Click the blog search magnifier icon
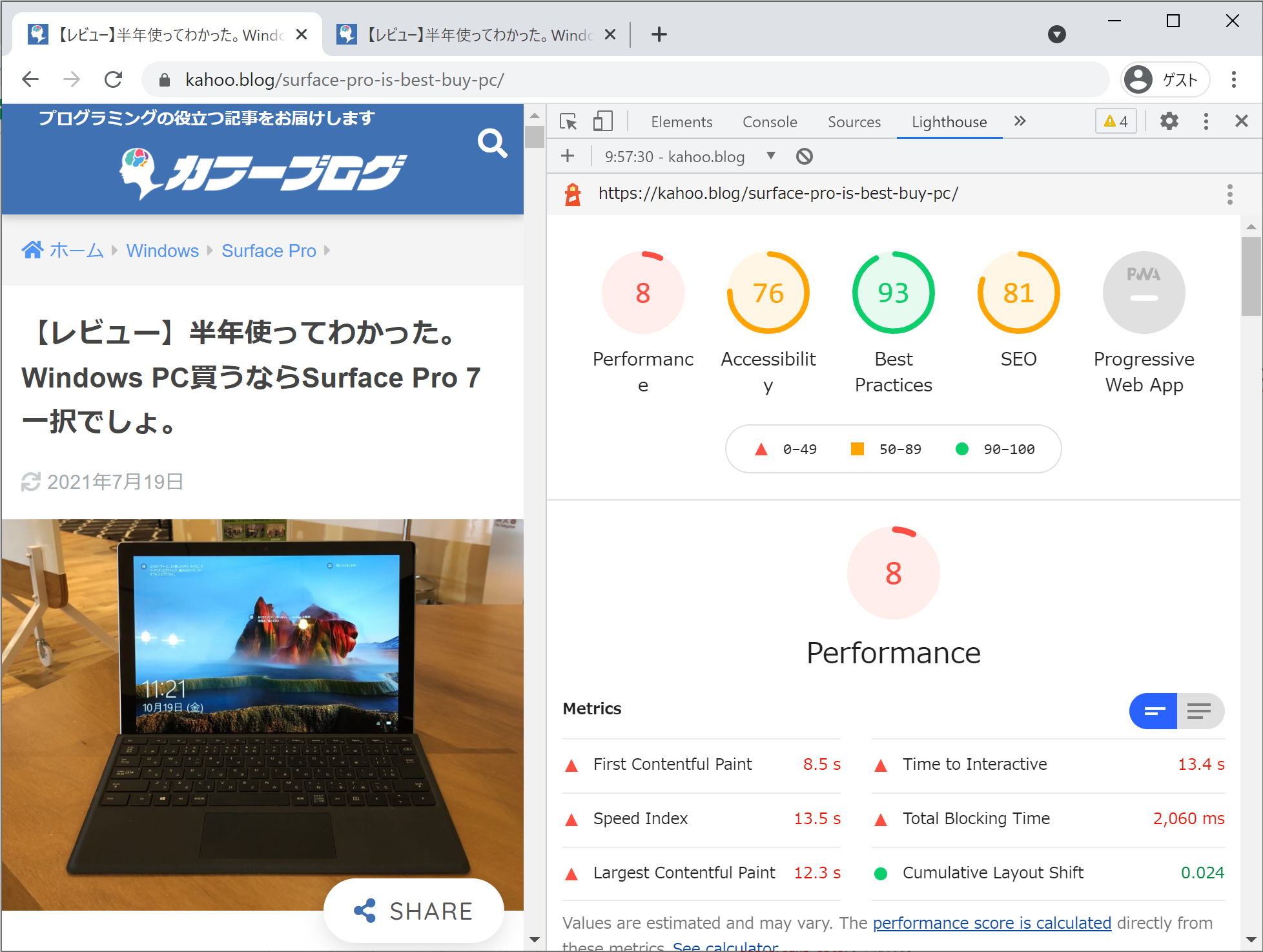 coord(492,143)
